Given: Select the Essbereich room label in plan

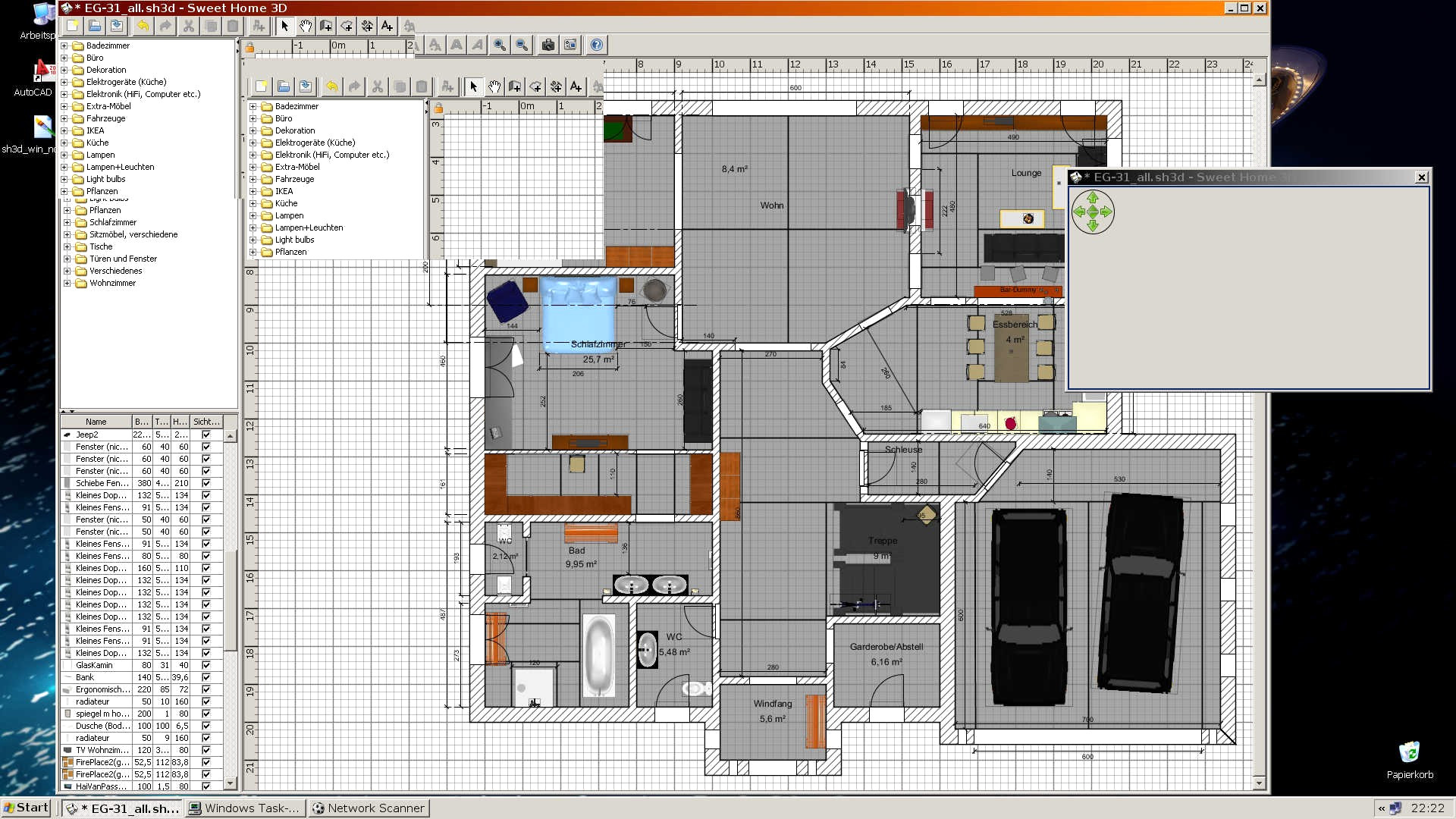Looking at the screenshot, I should tap(1015, 325).
